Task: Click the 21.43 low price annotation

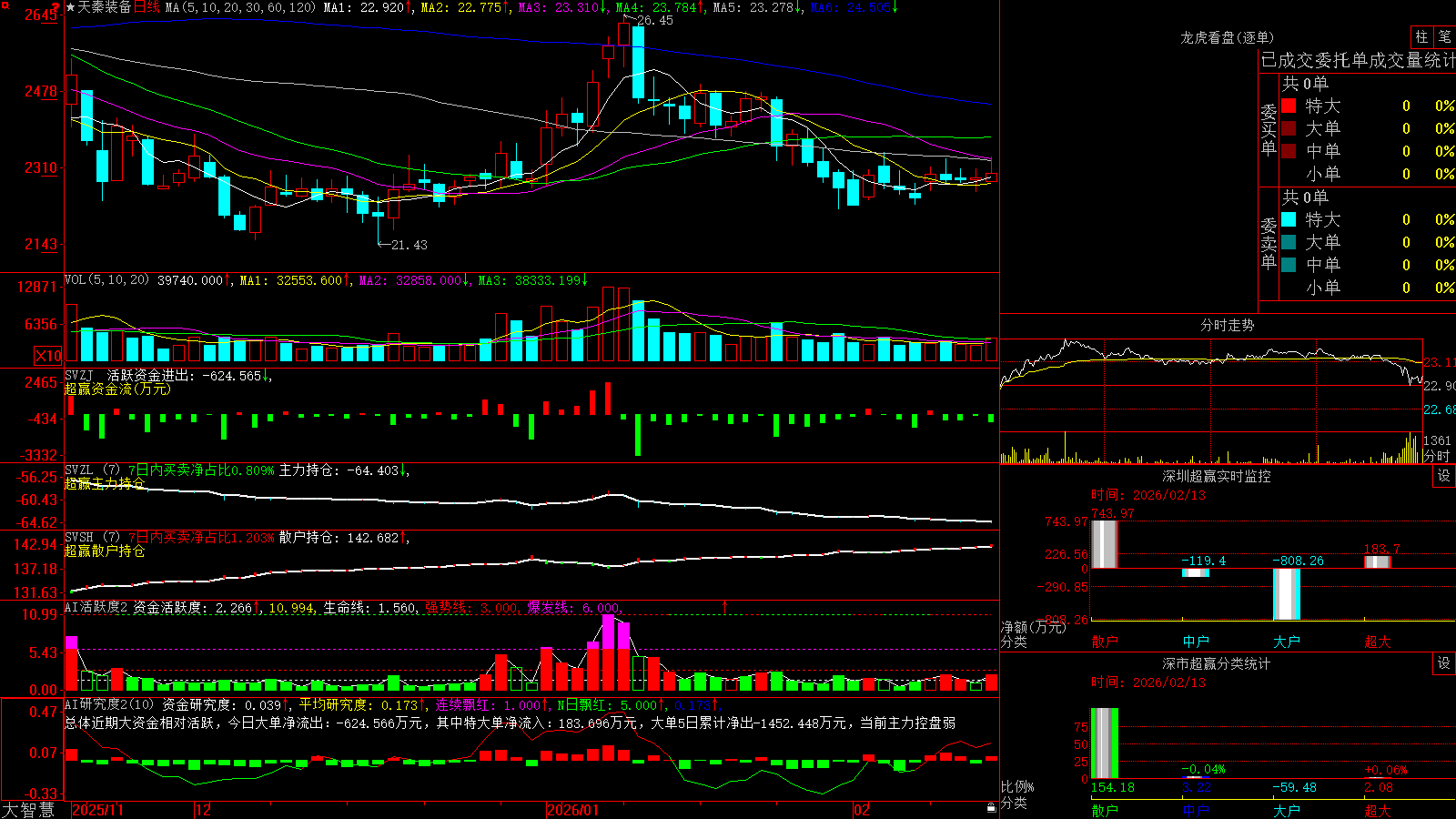Action: tap(409, 245)
